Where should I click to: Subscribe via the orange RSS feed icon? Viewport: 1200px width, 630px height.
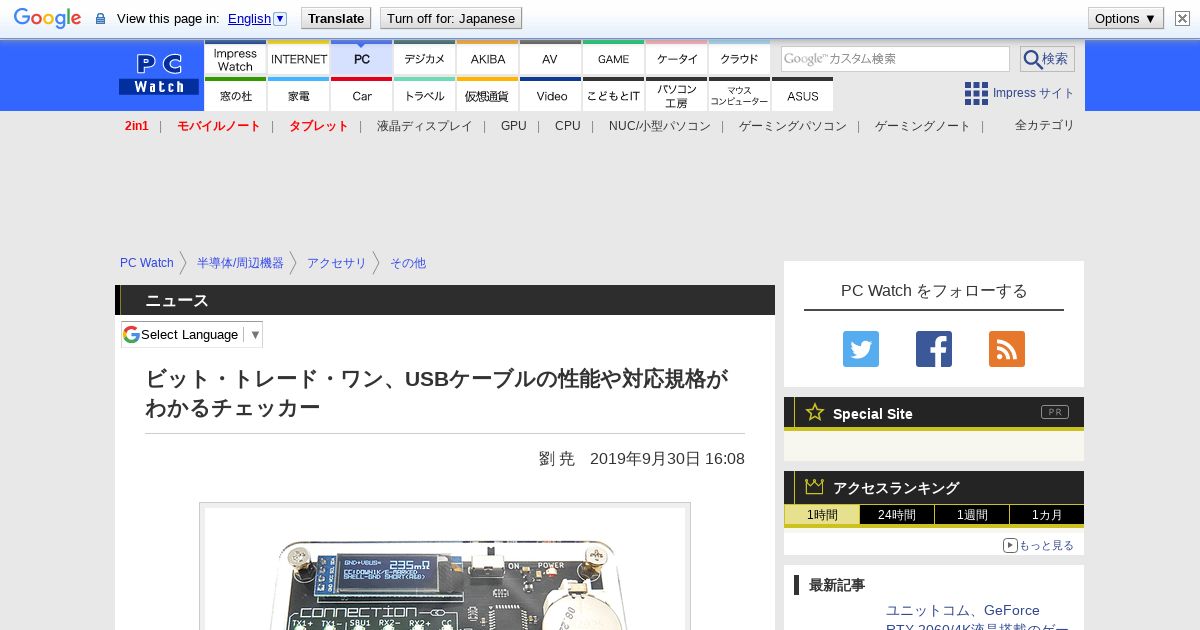point(1007,349)
